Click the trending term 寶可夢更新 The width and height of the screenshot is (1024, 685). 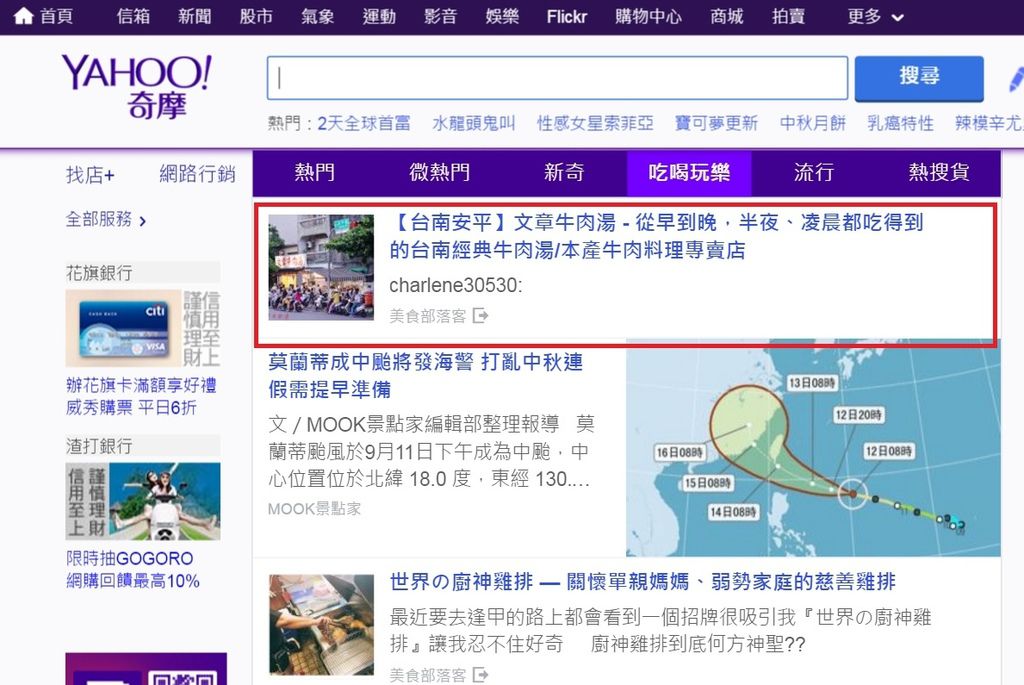click(x=716, y=123)
